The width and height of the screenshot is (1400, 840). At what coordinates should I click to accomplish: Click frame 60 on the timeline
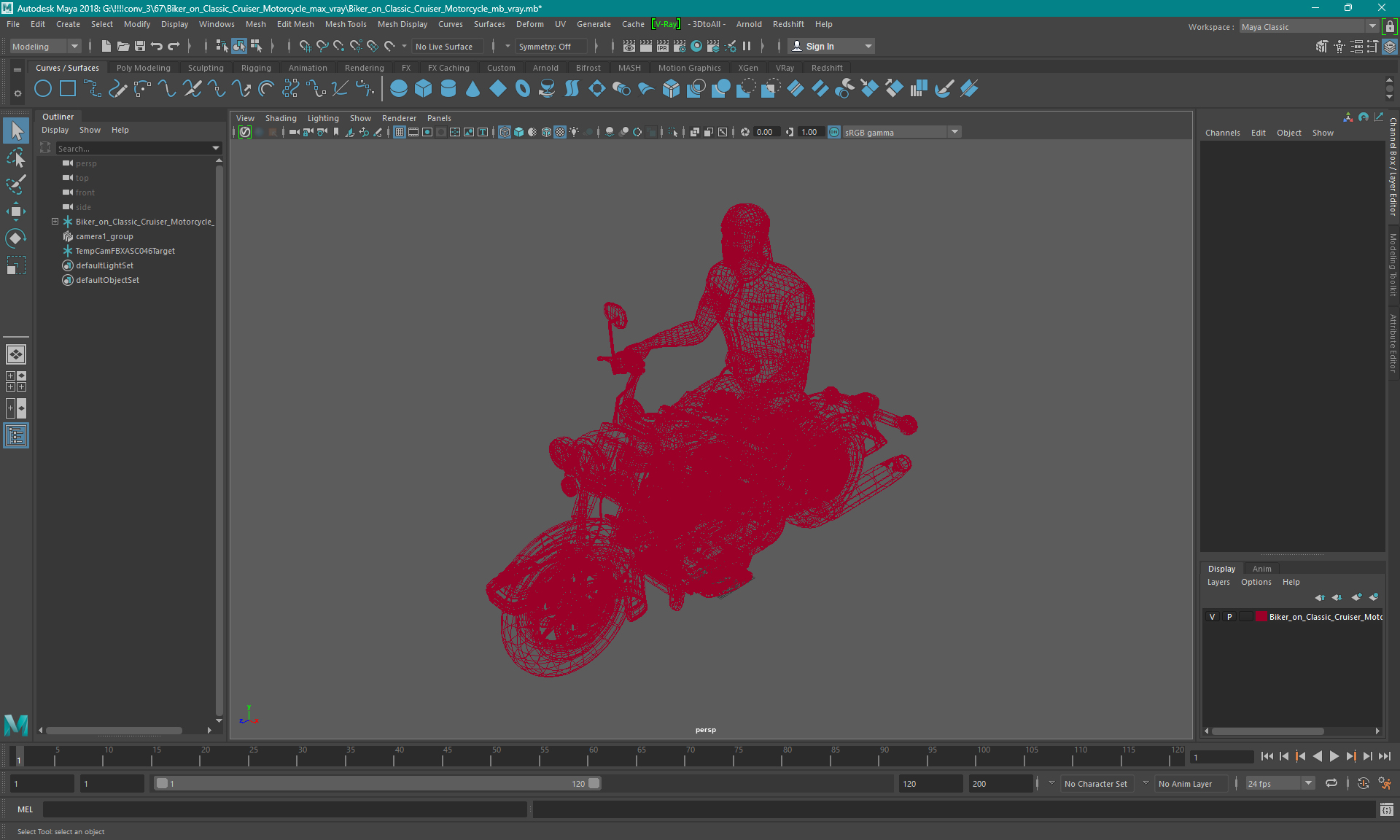tap(588, 756)
